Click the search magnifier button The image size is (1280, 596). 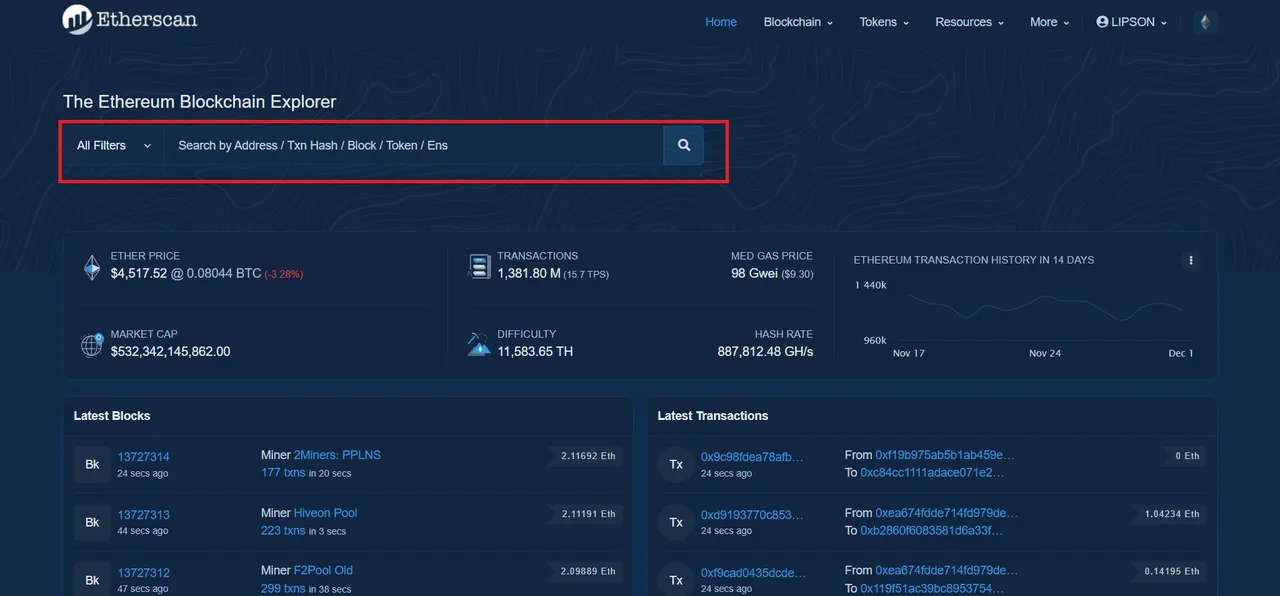click(683, 145)
